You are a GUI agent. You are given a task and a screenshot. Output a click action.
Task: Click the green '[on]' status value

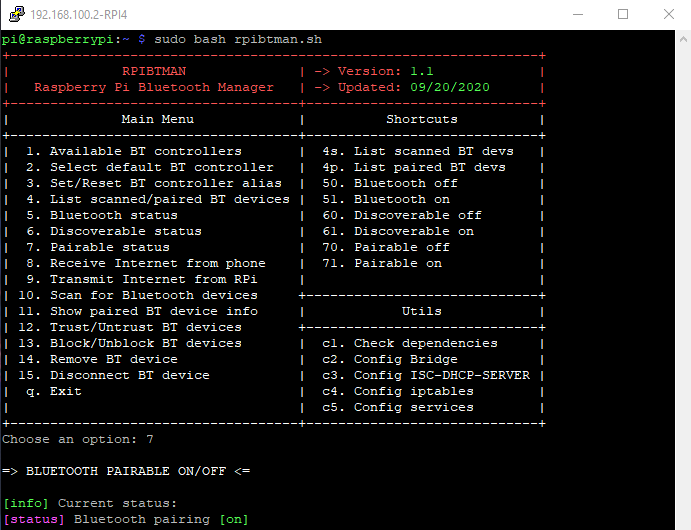[x=234, y=519]
